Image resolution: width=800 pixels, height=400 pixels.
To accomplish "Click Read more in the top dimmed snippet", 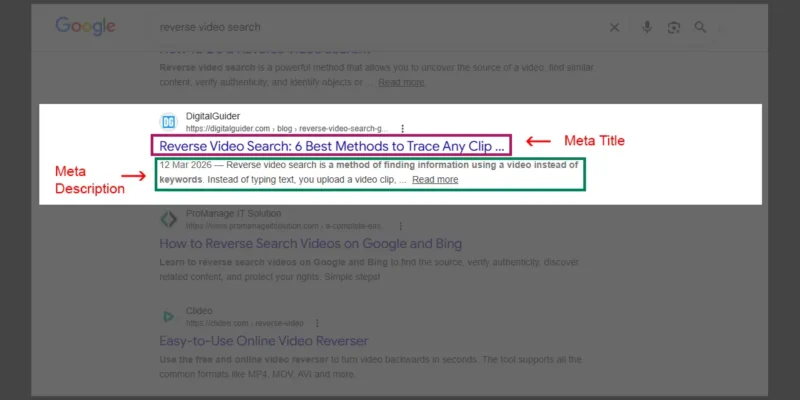I will (x=401, y=83).
